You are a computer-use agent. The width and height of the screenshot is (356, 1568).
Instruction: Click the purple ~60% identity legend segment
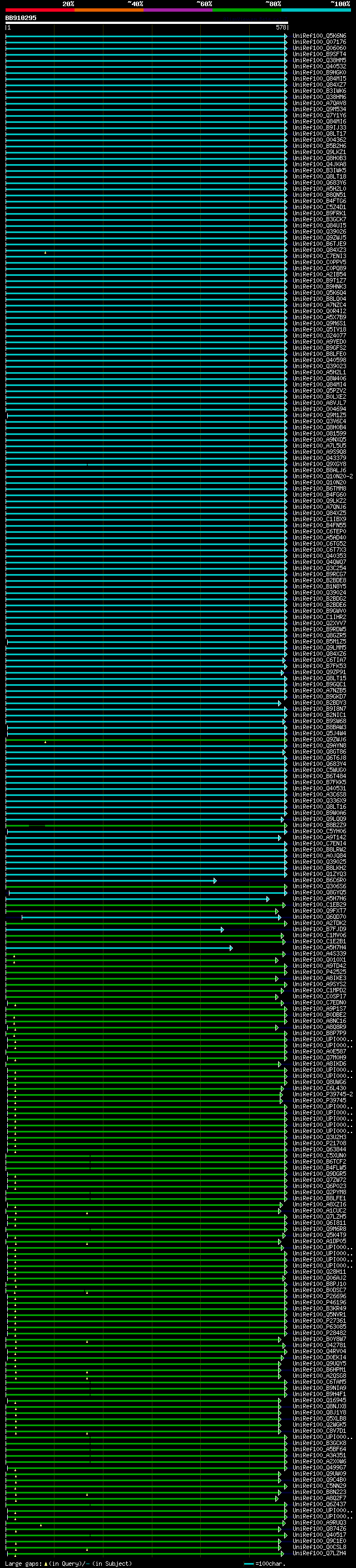click(x=179, y=10)
